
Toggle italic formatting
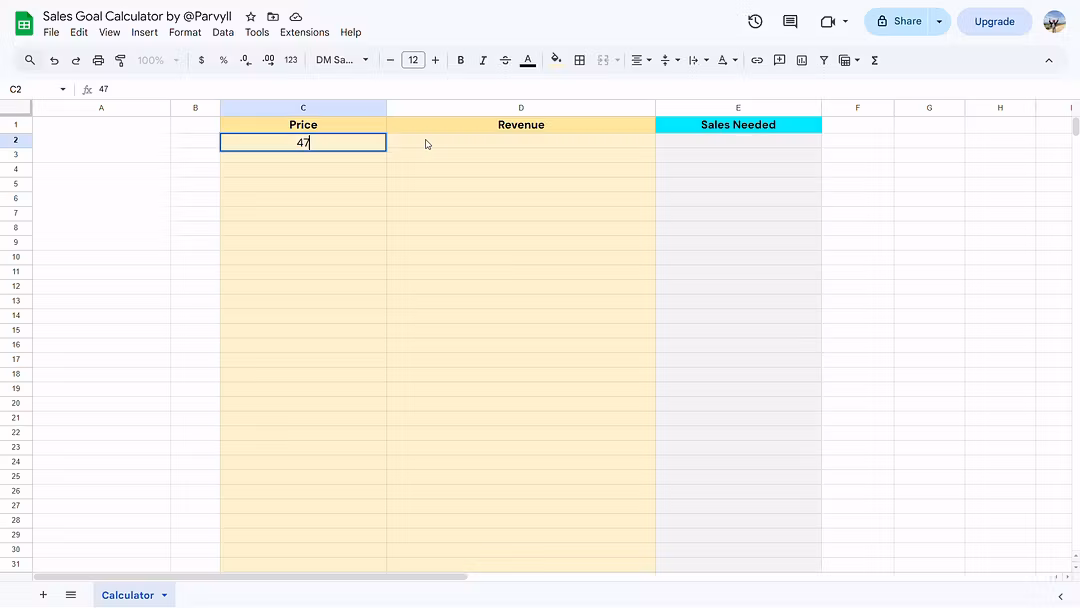483,60
